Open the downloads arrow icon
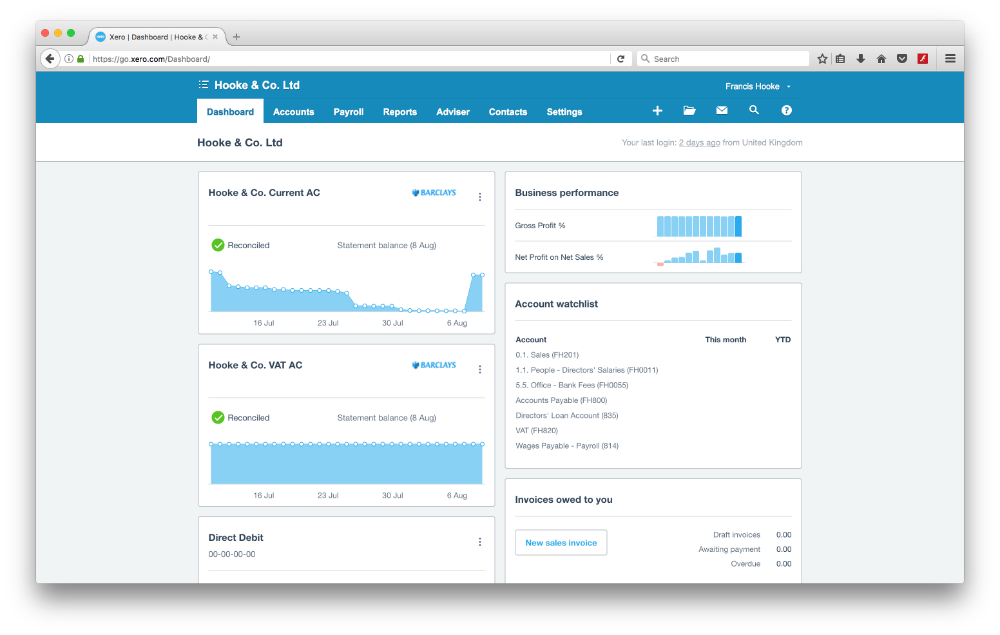This screenshot has width=1000, height=635. coord(861,59)
